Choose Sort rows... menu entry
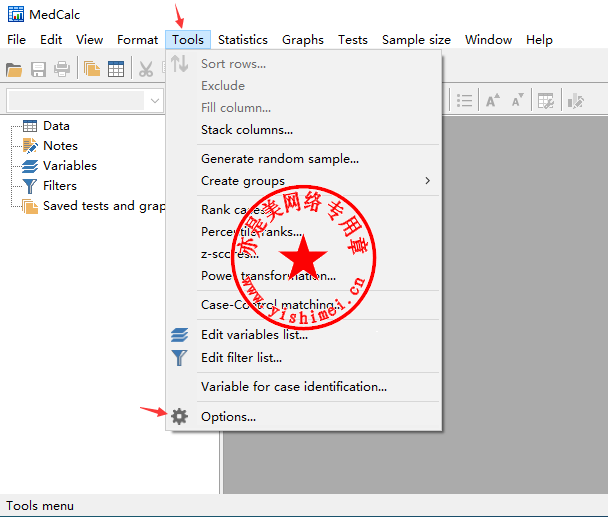The image size is (608, 517). (304, 64)
